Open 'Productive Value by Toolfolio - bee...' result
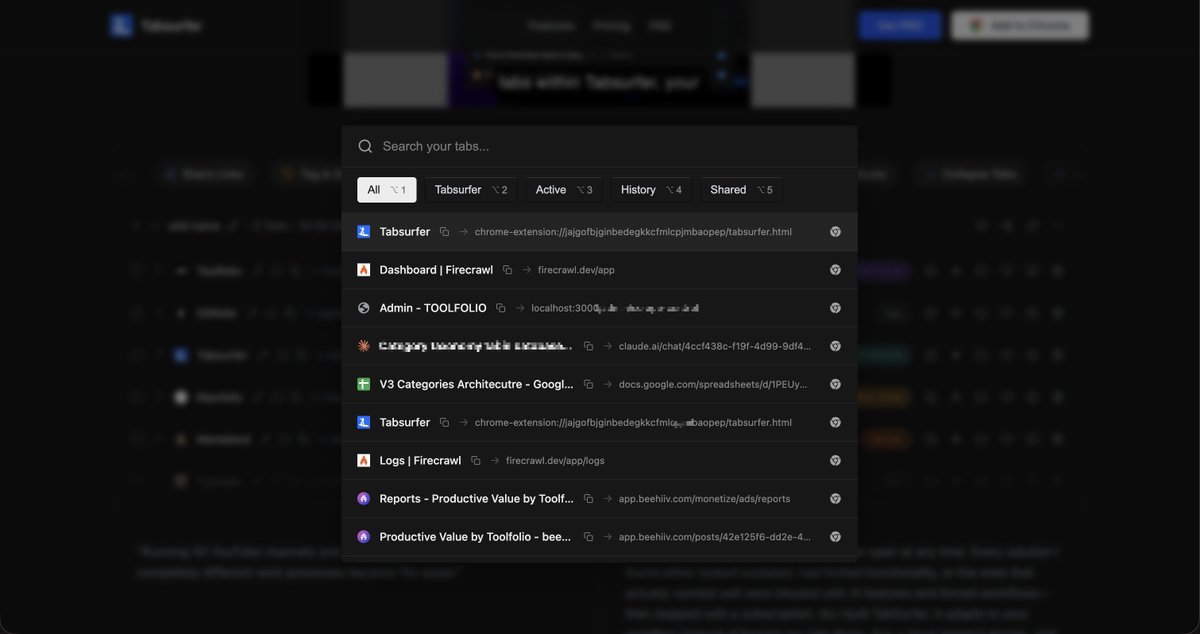The height and width of the screenshot is (634, 1200). (599, 537)
